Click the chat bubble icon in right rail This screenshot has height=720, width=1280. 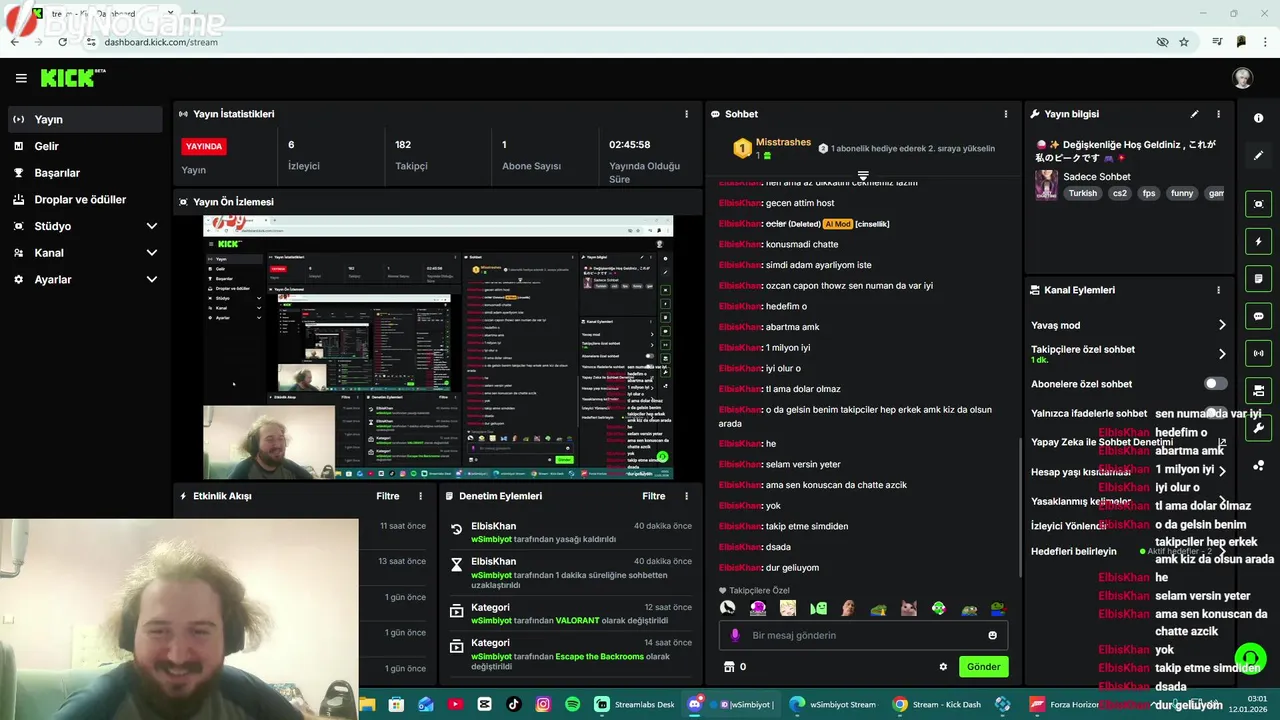(x=1258, y=316)
